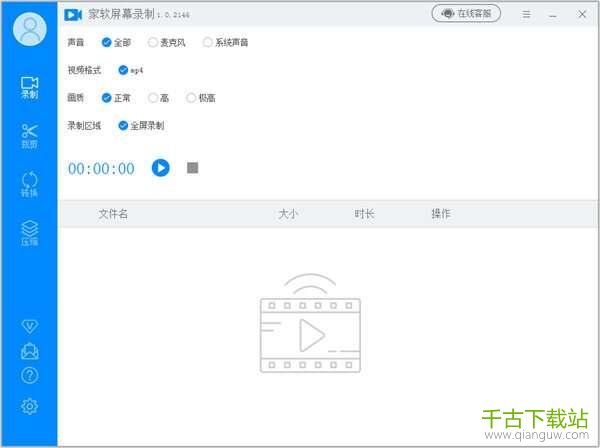Click the user avatar icon
The height and width of the screenshot is (448, 600).
[x=29, y=29]
